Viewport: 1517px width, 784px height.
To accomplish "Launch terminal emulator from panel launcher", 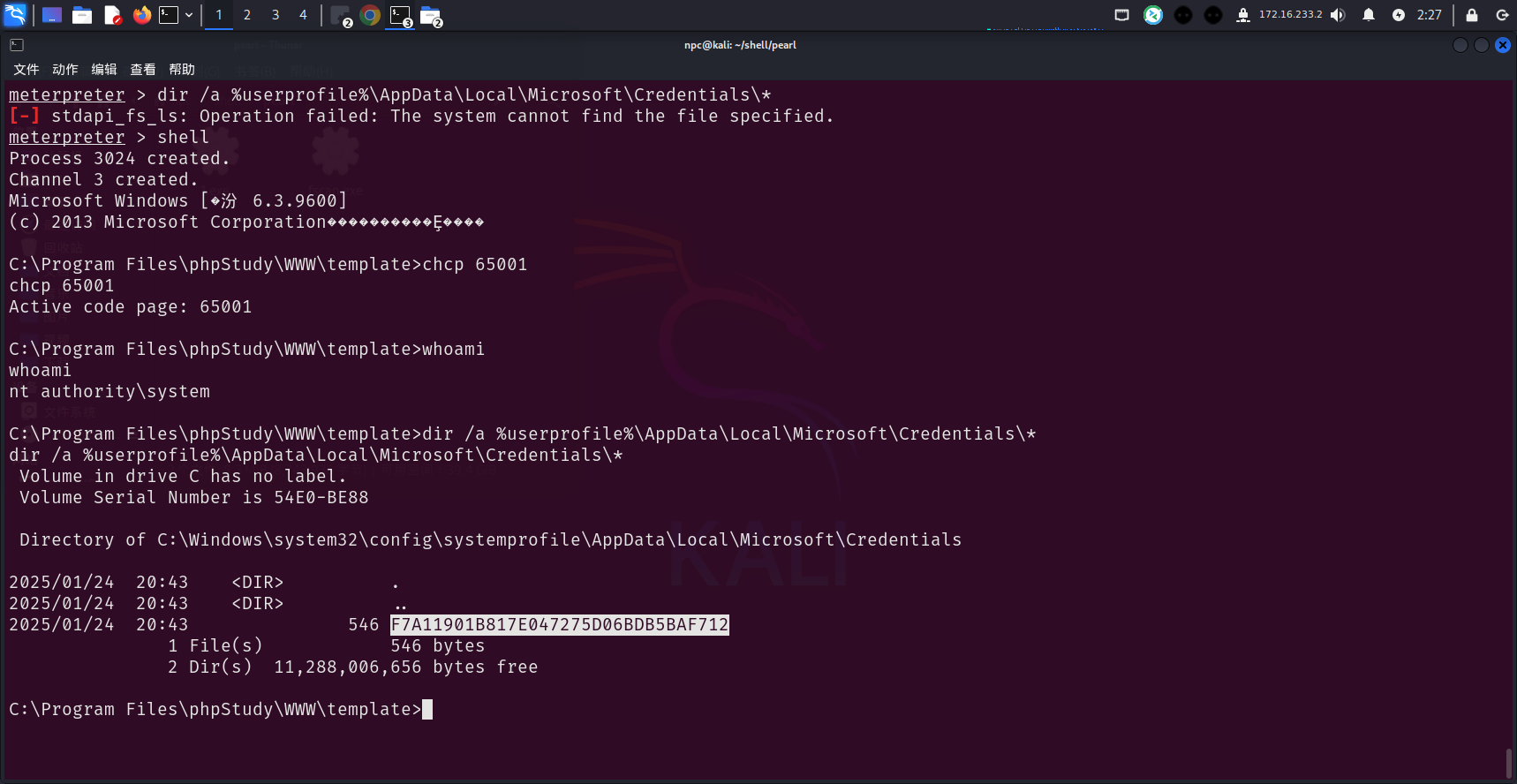I will click(x=169, y=15).
